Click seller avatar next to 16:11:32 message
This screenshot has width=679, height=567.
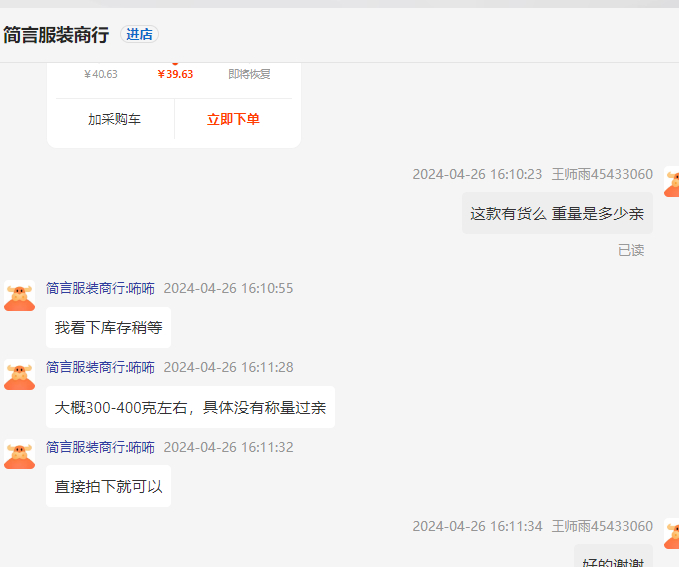click(x=19, y=454)
